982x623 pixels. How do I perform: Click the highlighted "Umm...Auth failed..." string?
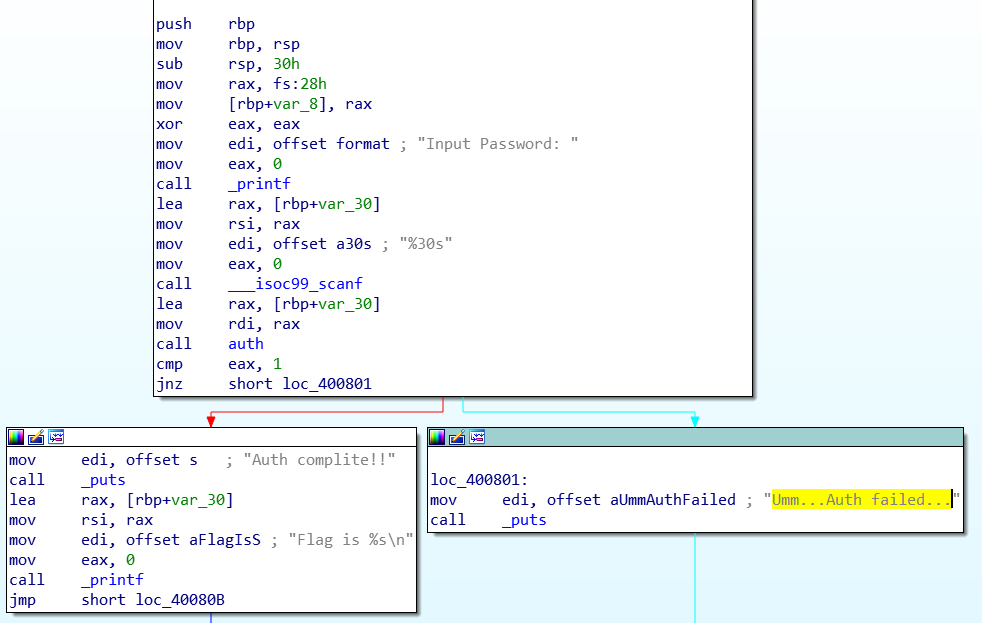(861, 500)
